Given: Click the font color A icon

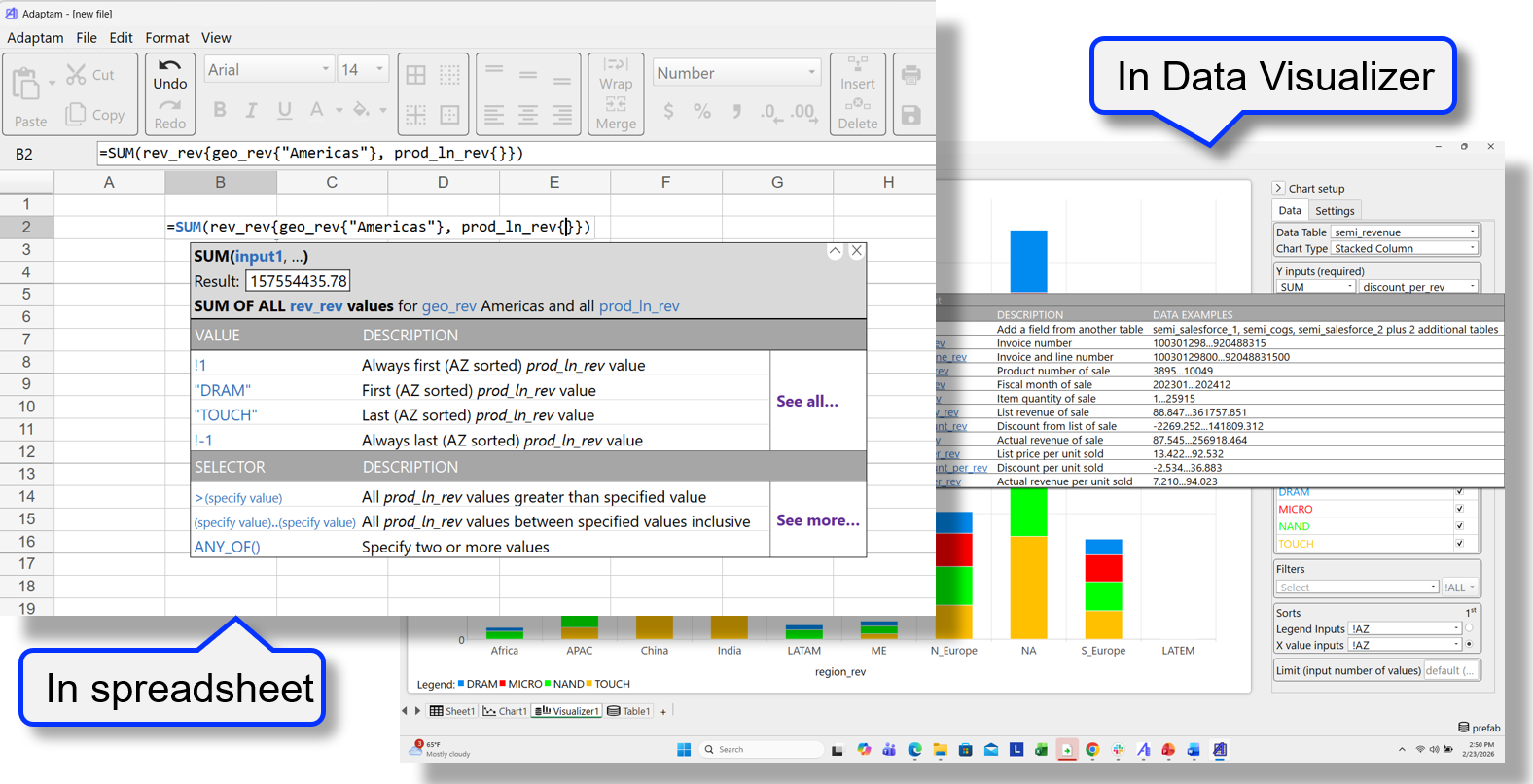Looking at the screenshot, I should [316, 110].
